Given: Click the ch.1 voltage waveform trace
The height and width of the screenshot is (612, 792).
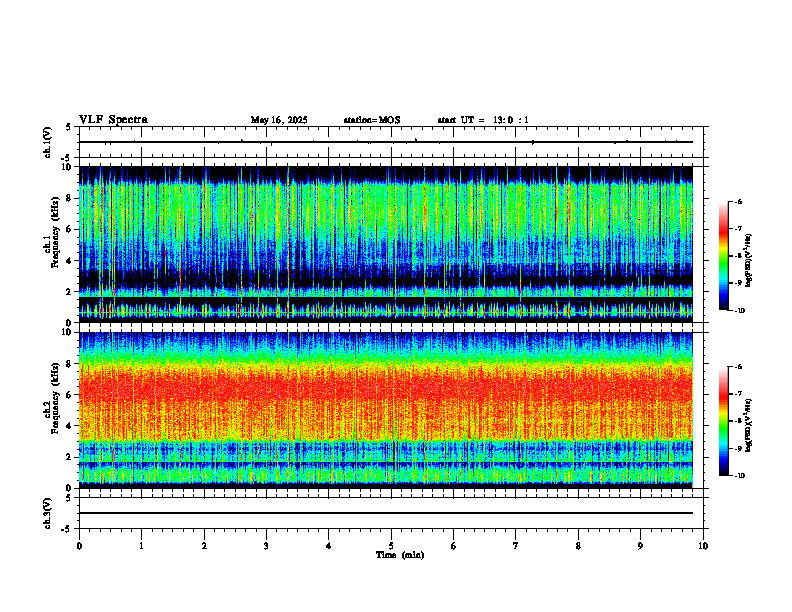Looking at the screenshot, I should coord(386,142).
